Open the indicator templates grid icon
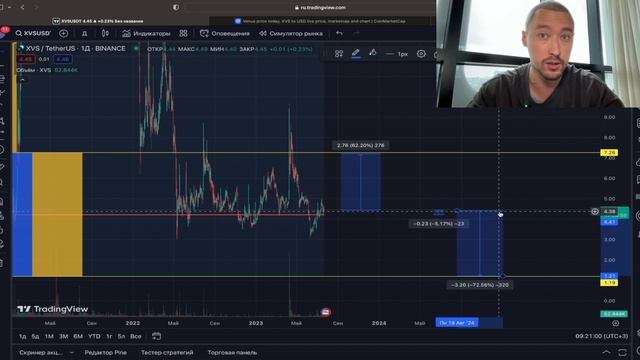This screenshot has width=640, height=360. click(x=184, y=33)
